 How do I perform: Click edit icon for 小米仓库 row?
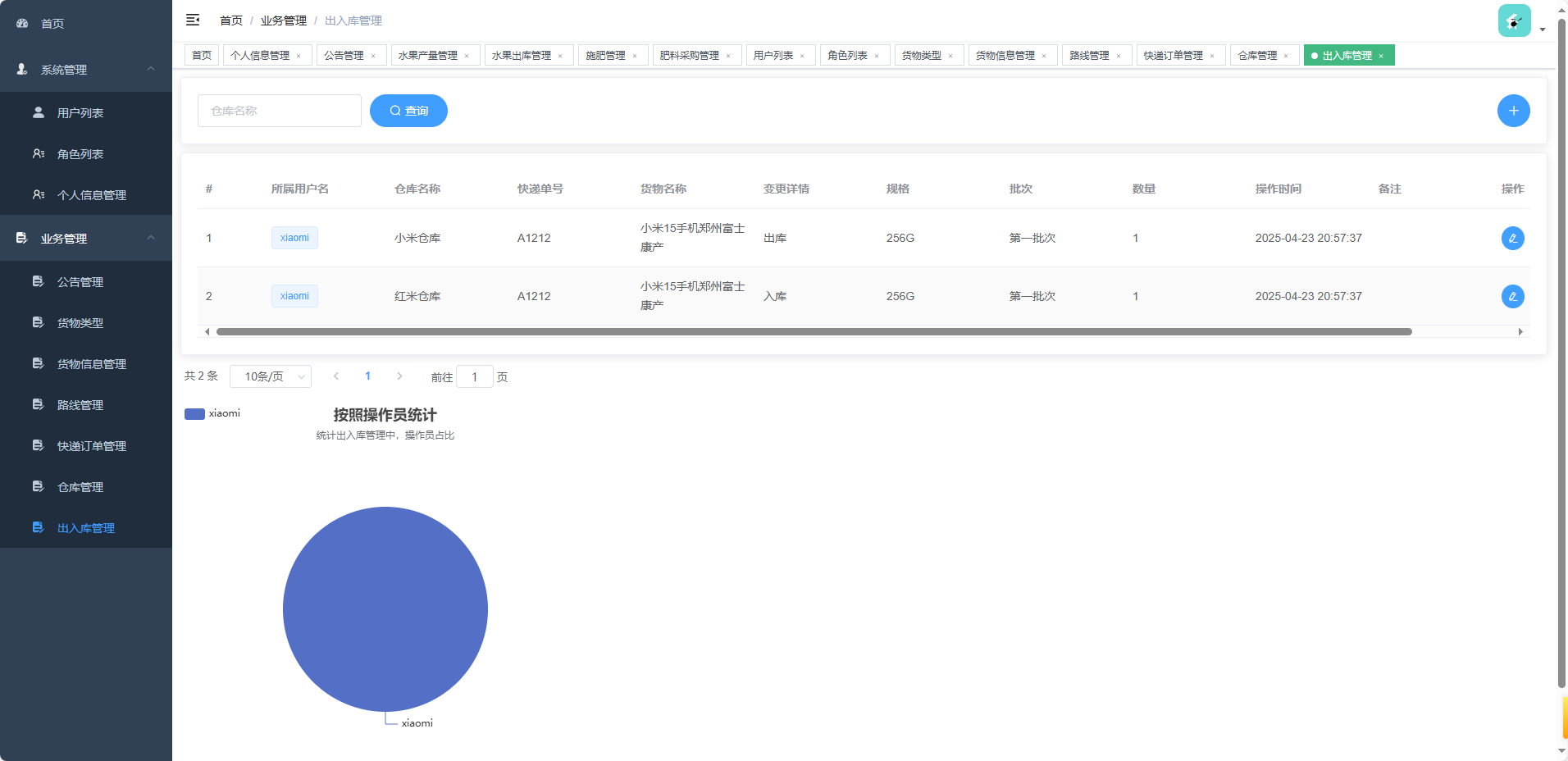tap(1512, 238)
